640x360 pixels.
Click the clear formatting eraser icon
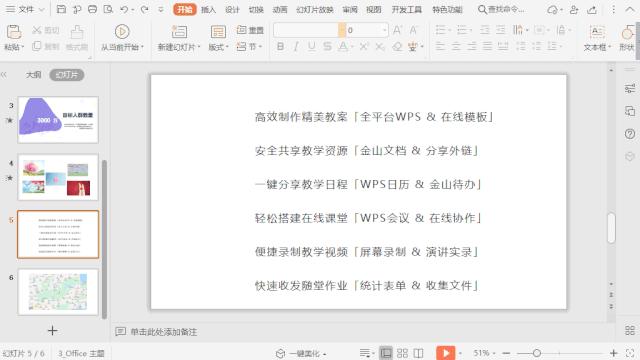click(397, 47)
